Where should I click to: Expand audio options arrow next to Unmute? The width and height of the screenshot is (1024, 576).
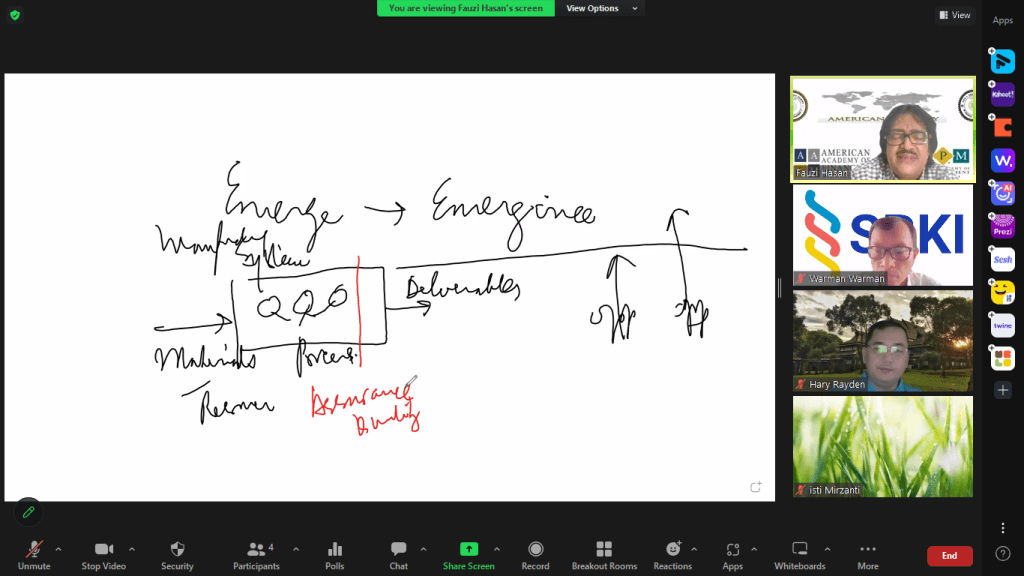pos(58,549)
